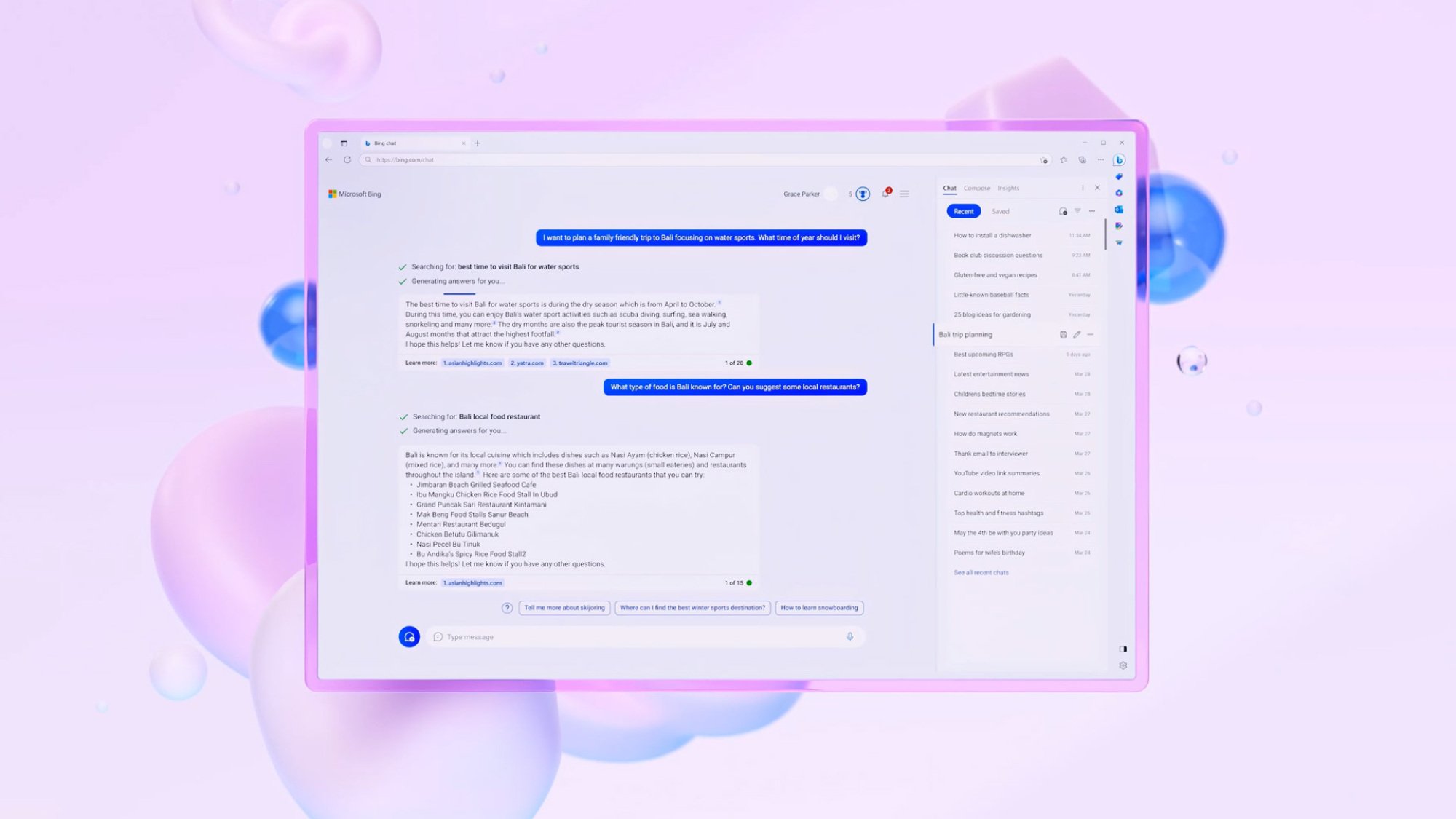Select the Insights tab
1456x819 pixels.
click(x=1008, y=188)
